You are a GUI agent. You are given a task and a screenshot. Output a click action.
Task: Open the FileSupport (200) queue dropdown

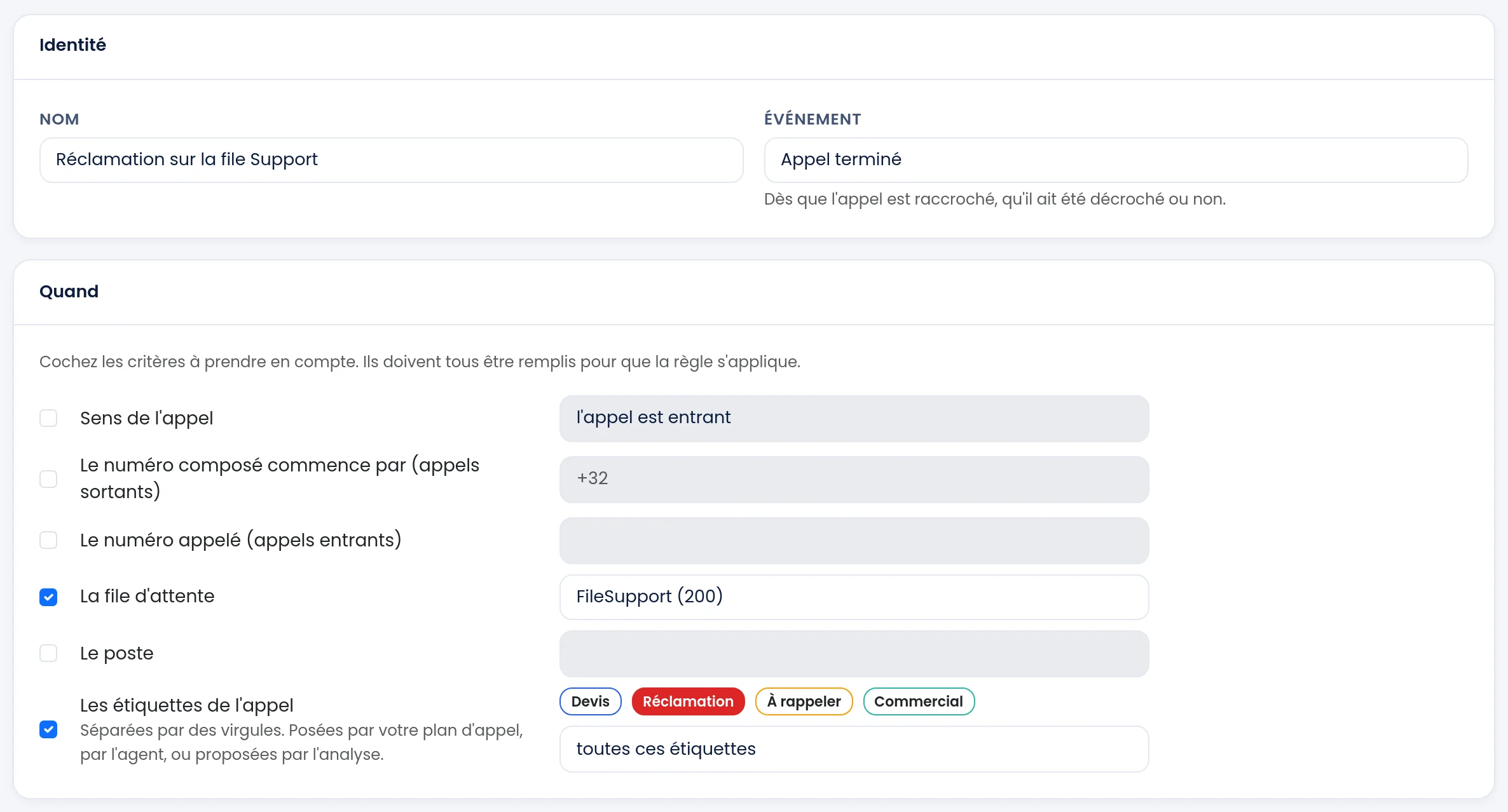click(x=854, y=597)
